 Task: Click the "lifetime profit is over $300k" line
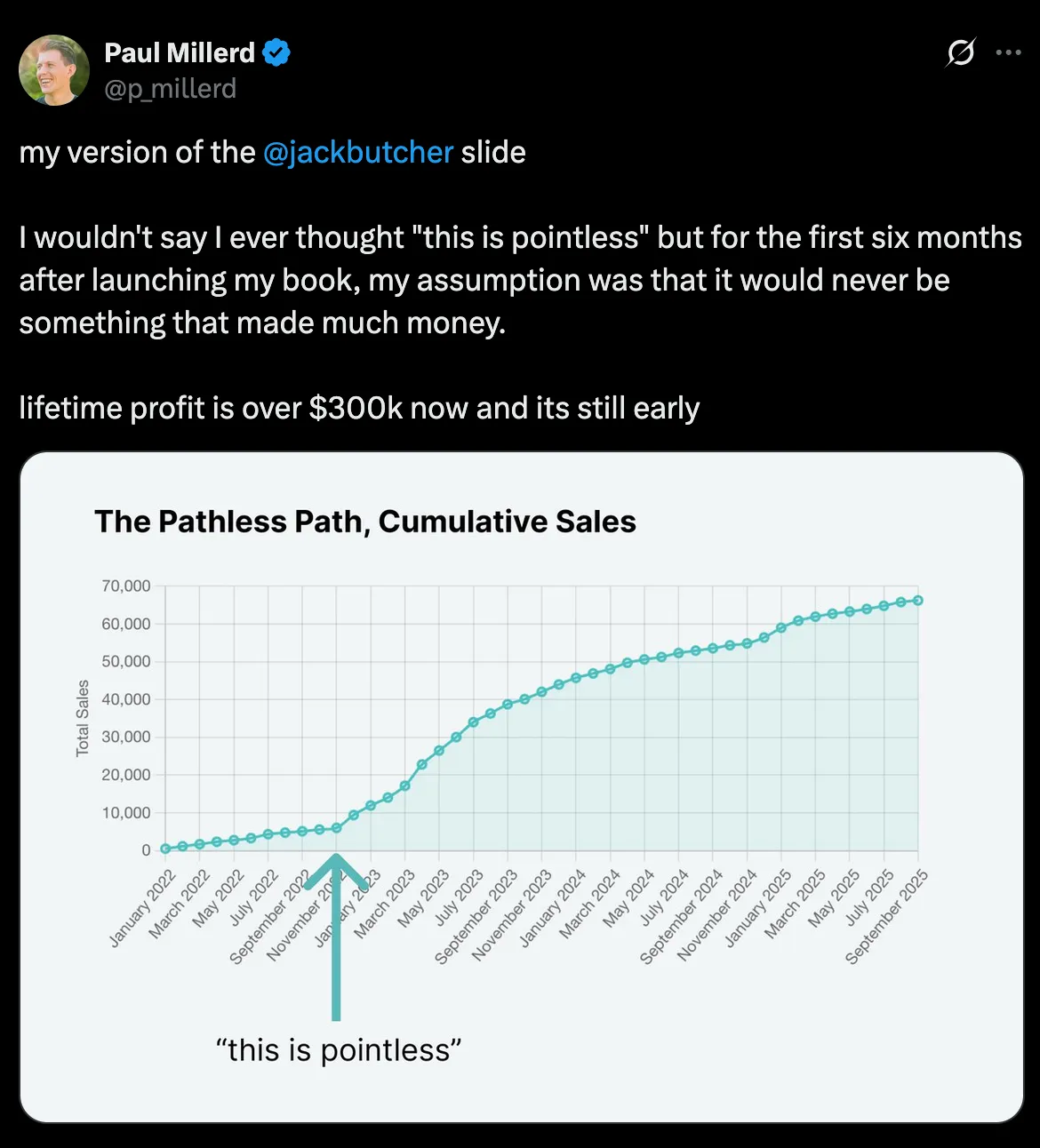coord(359,409)
